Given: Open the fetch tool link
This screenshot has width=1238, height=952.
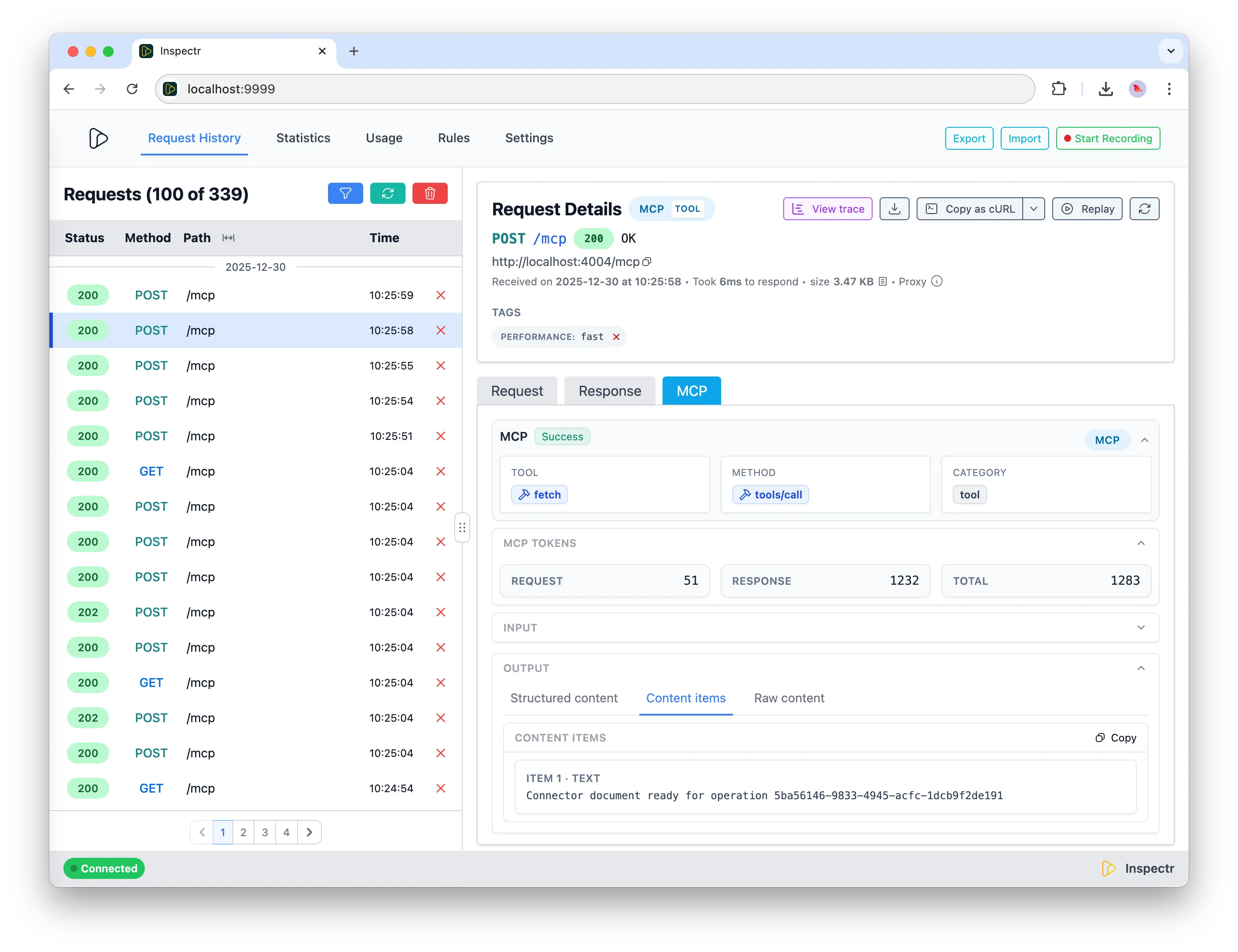Looking at the screenshot, I should (539, 494).
